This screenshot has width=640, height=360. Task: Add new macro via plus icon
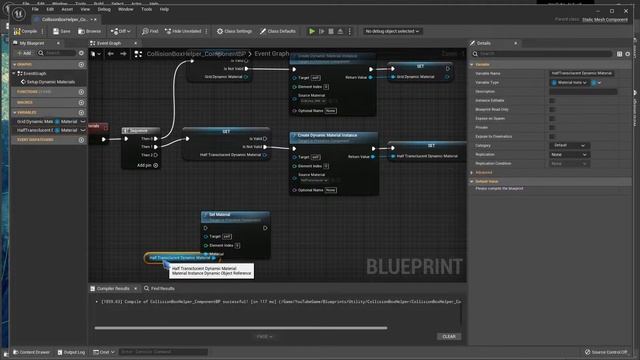[81, 102]
